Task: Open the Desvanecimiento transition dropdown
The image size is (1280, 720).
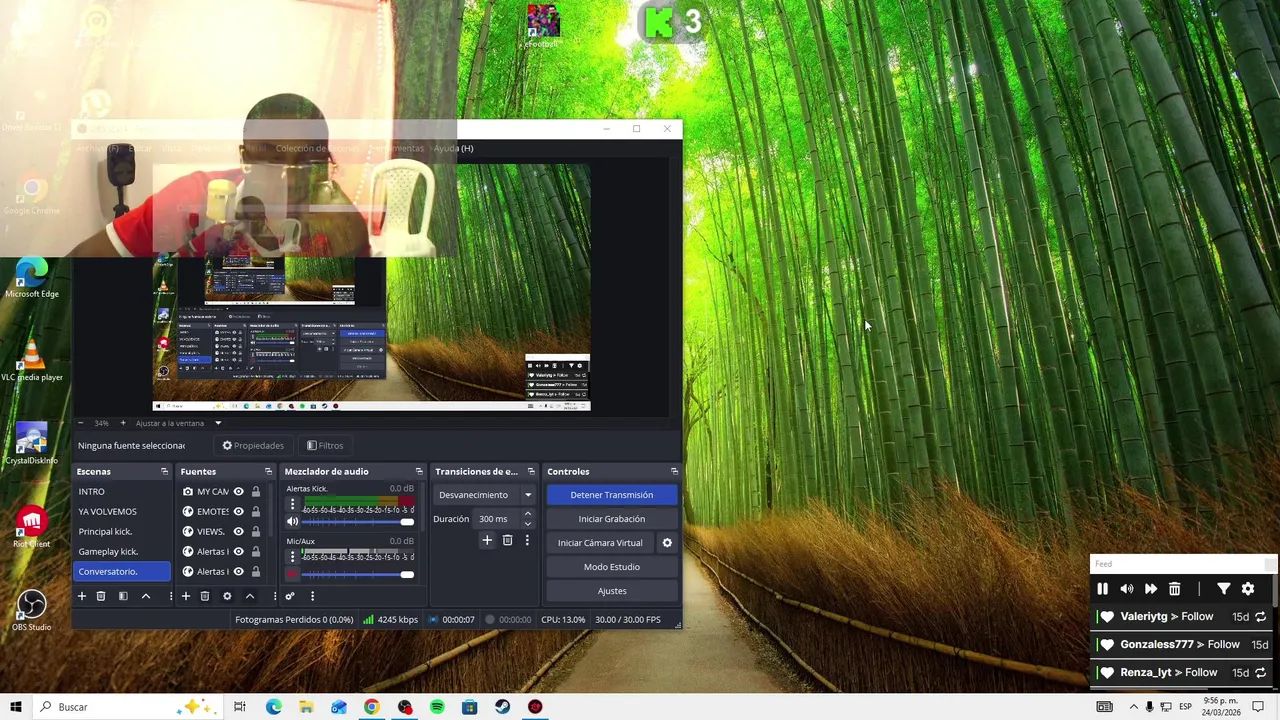Action: [486, 495]
